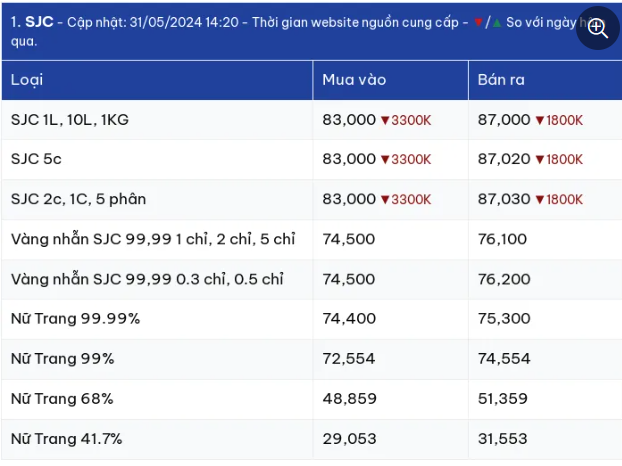This screenshot has width=622, height=466.
Task: Click the 74,554 sell price value
Action: 504,359
